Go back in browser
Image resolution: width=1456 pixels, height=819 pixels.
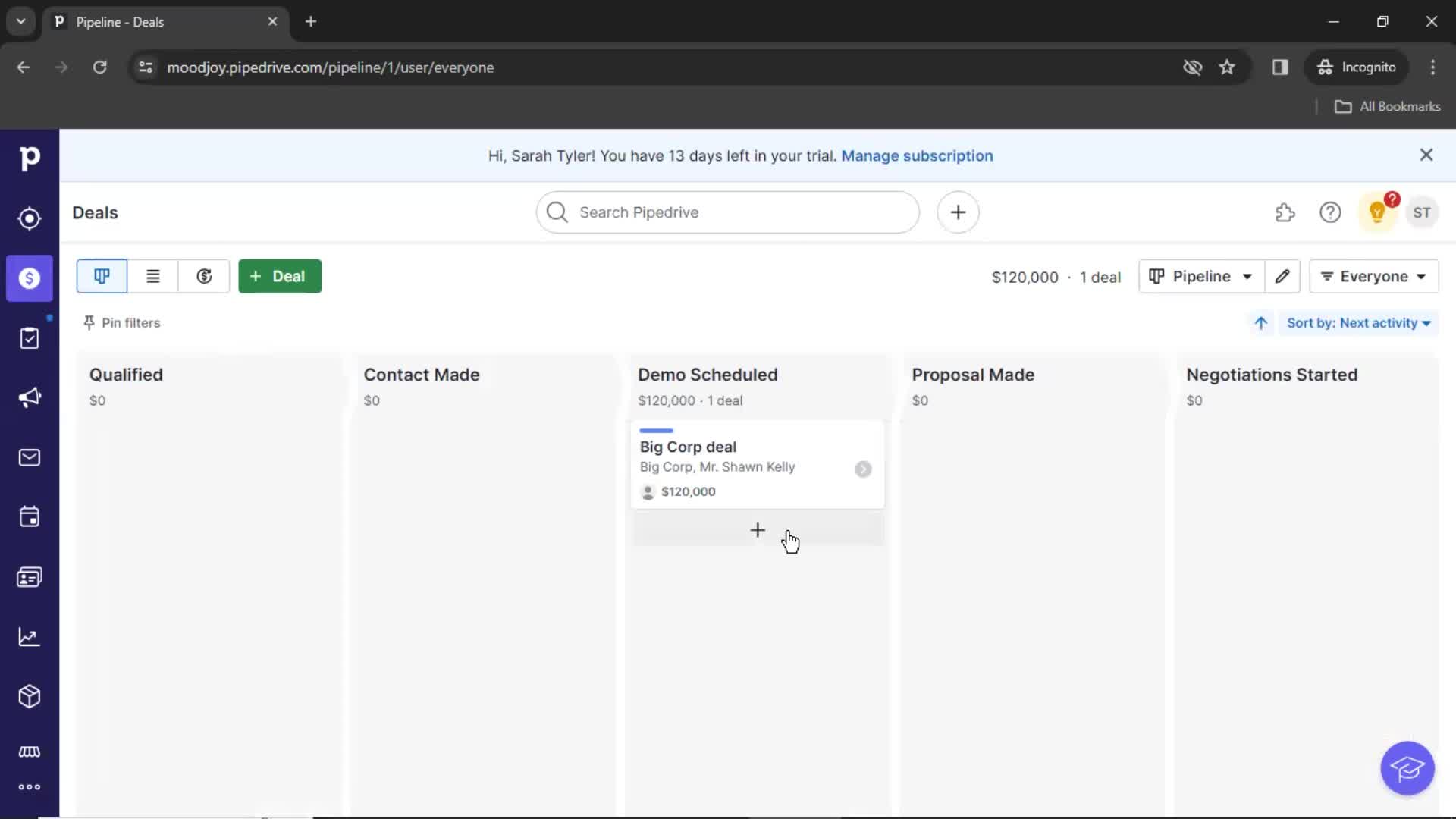24,67
